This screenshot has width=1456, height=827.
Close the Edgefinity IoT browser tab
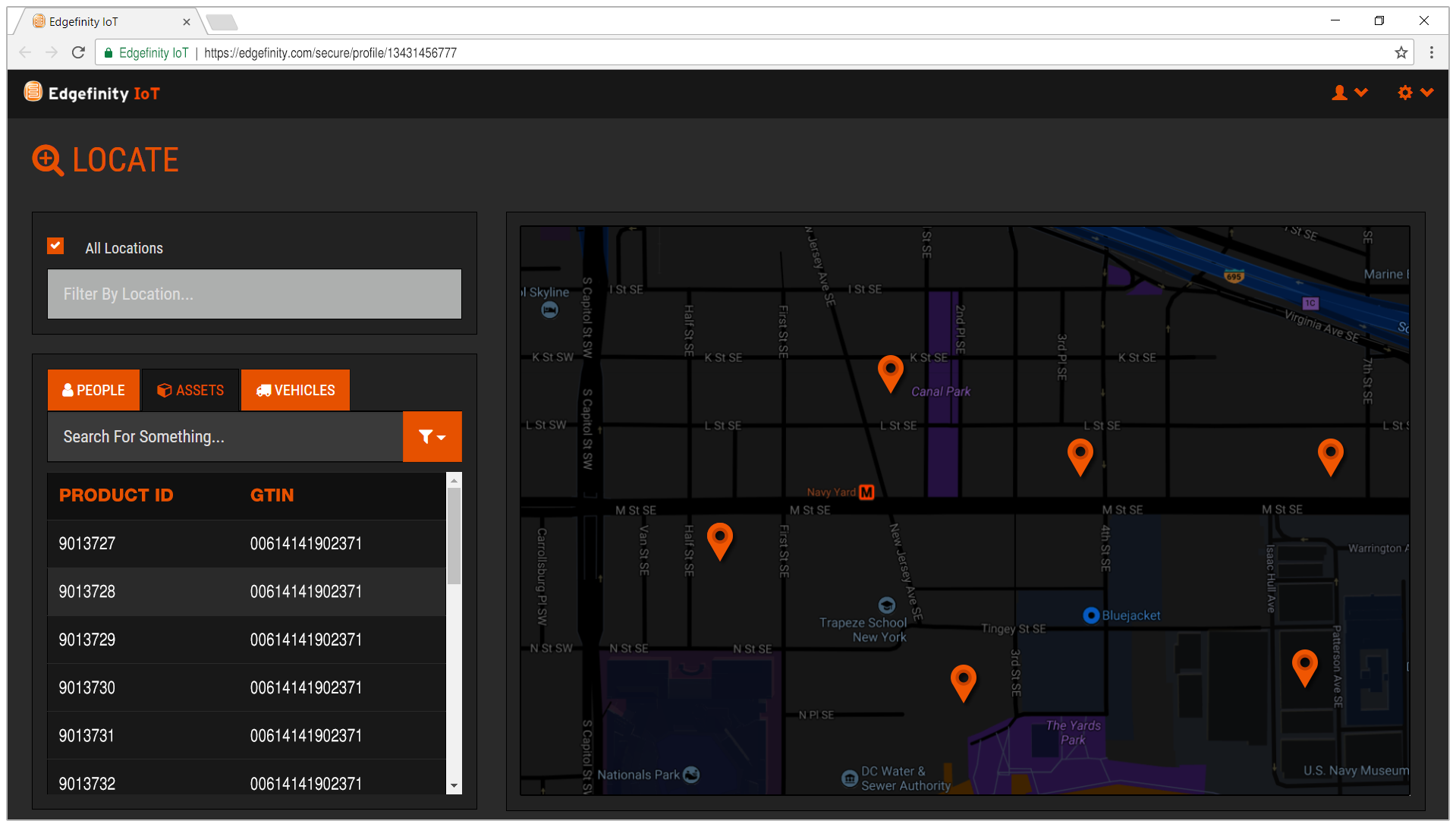pos(187,22)
